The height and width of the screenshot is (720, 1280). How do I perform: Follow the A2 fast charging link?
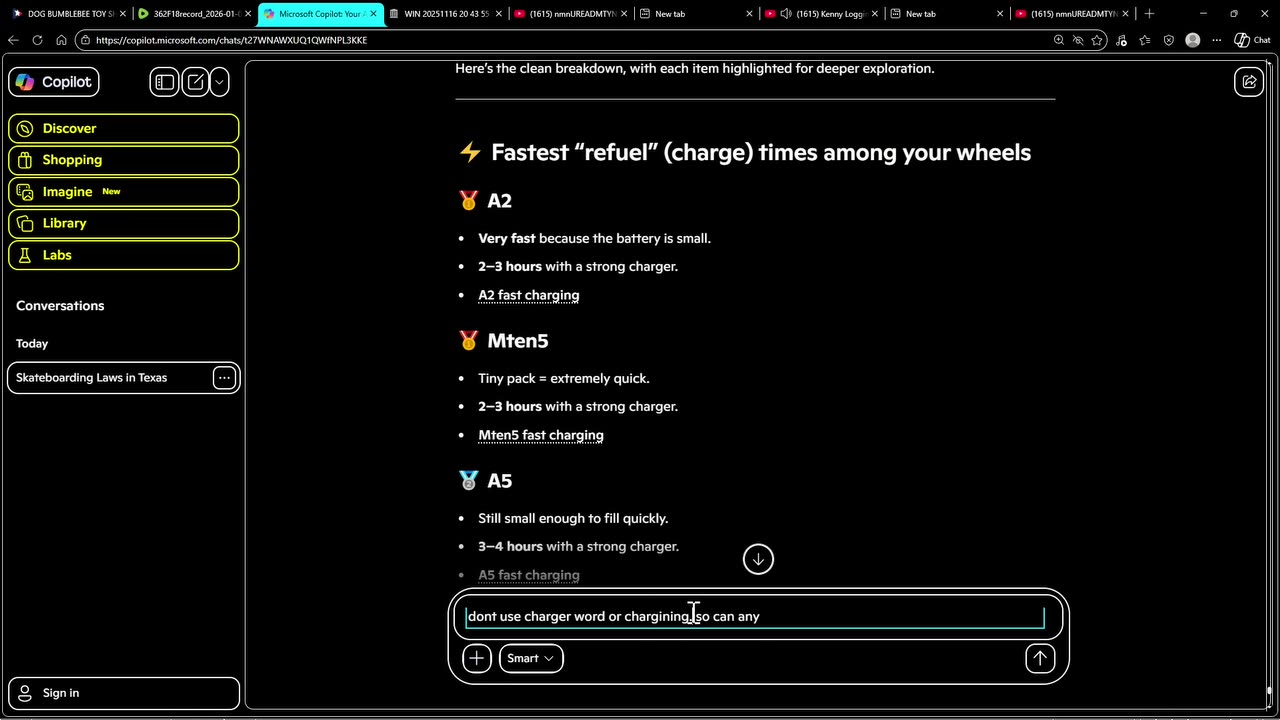point(528,295)
